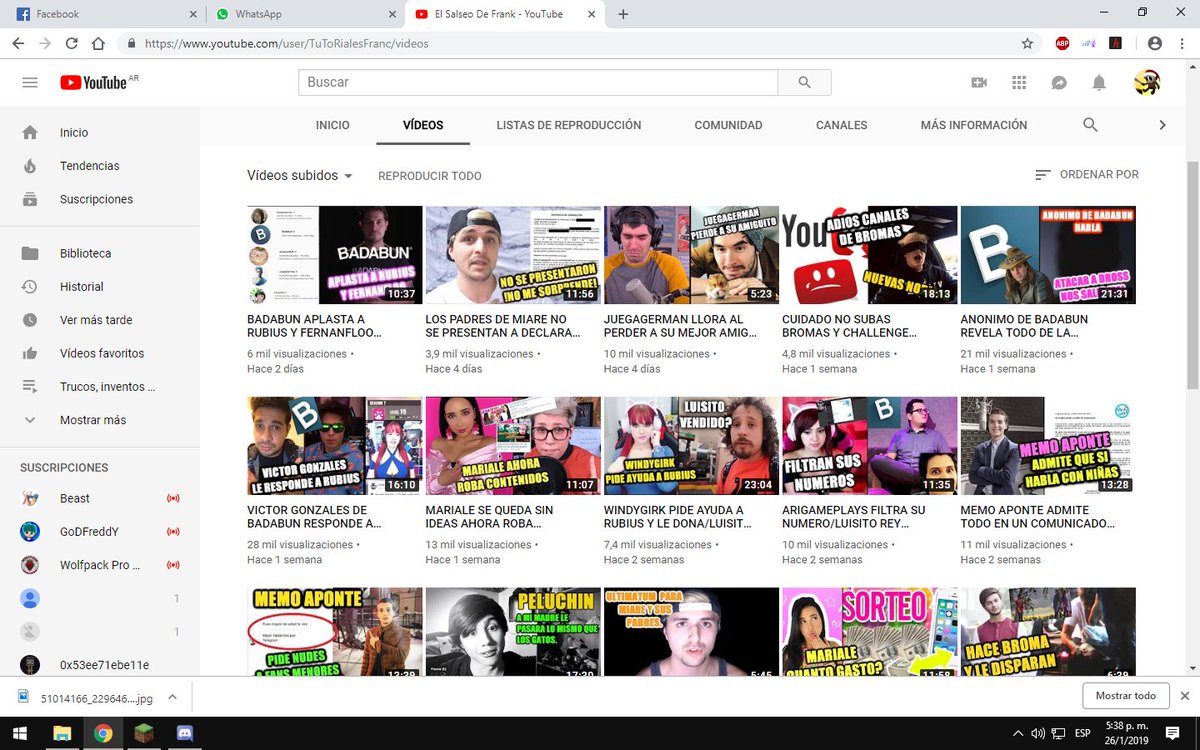Viewport: 1200px width, 750px height.
Task: Open the CANALES tab
Action: [842, 125]
